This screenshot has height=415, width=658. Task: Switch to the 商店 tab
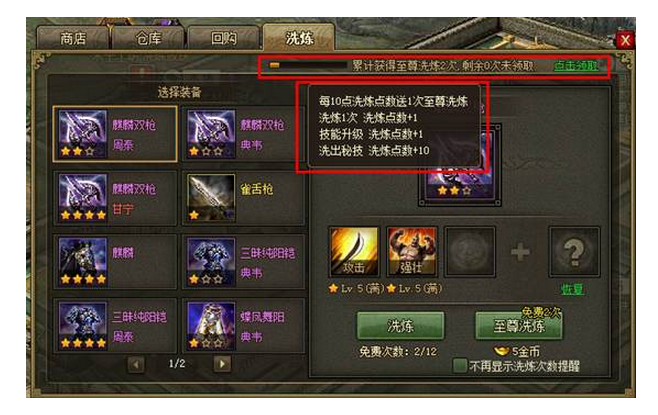73,39
